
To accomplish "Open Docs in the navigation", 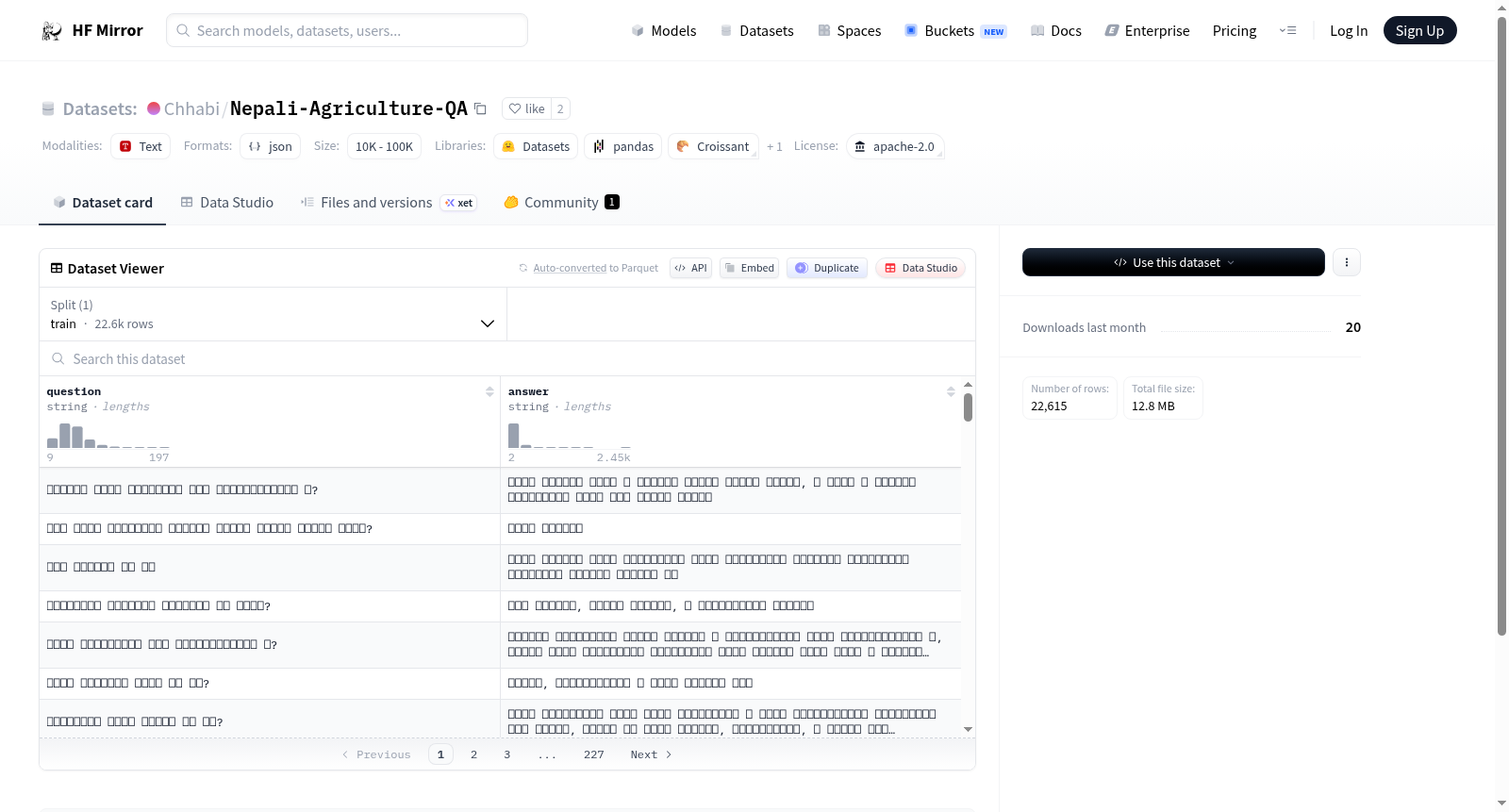I will click(1056, 31).
